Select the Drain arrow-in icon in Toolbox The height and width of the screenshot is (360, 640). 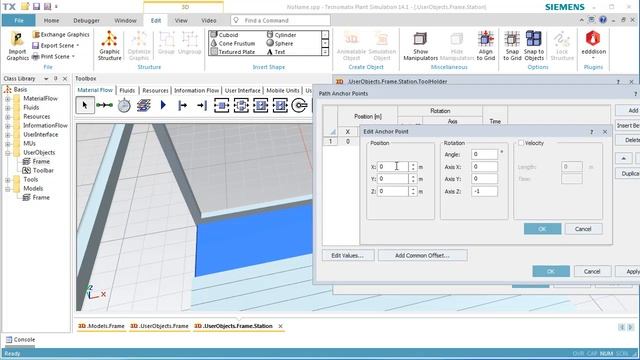click(x=202, y=105)
